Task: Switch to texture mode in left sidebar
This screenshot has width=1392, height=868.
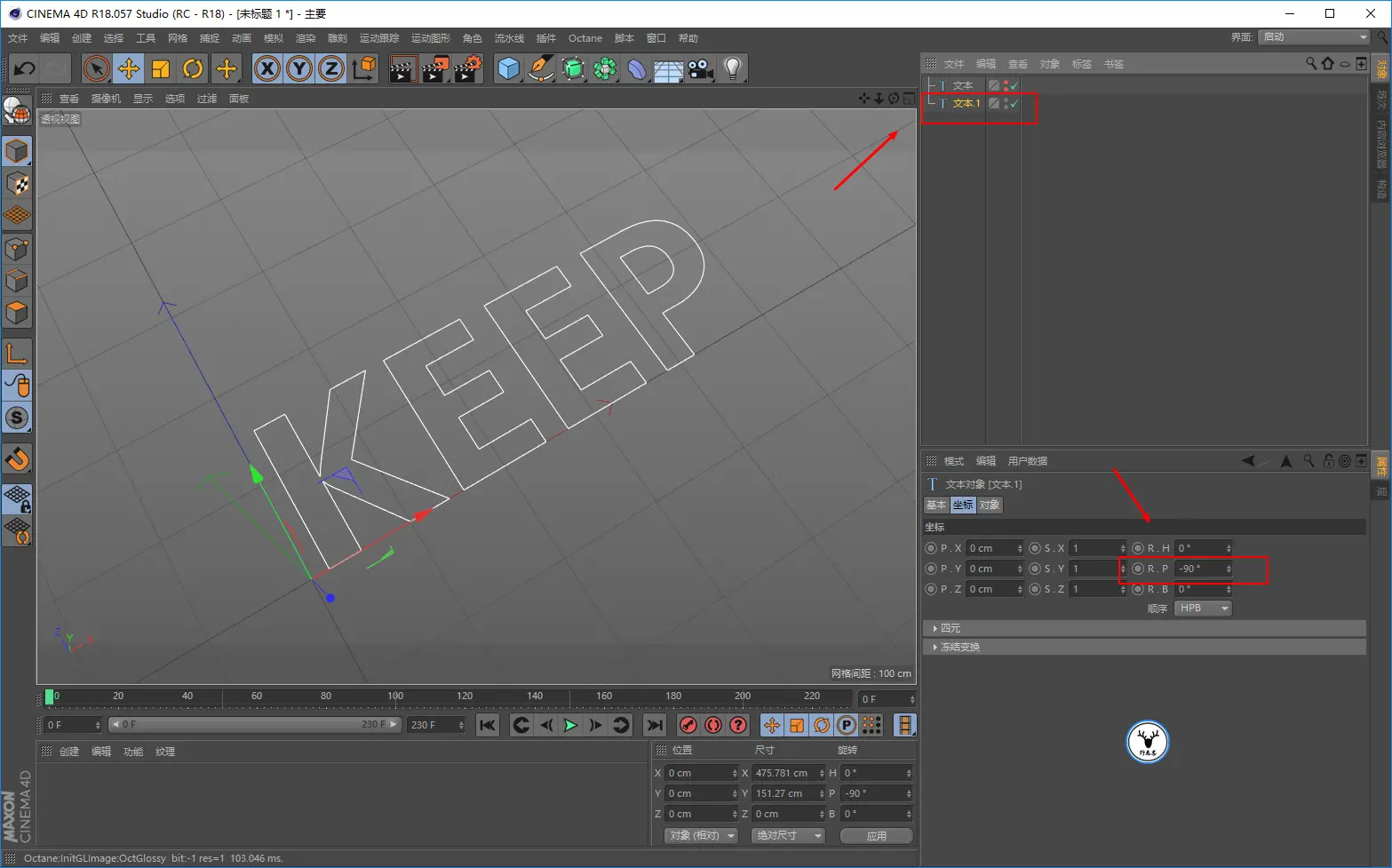Action: click(17, 184)
